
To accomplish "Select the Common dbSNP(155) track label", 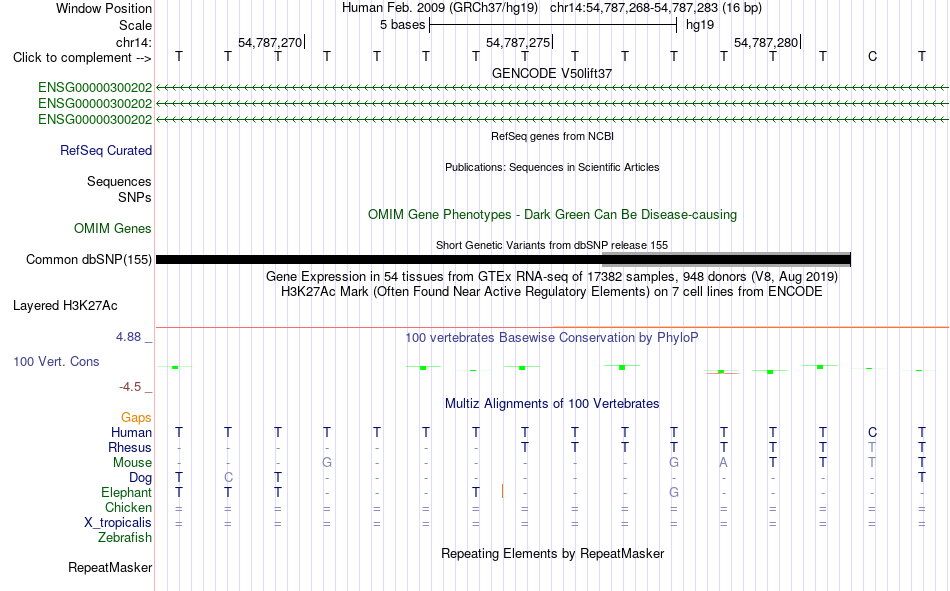I will tap(89, 259).
